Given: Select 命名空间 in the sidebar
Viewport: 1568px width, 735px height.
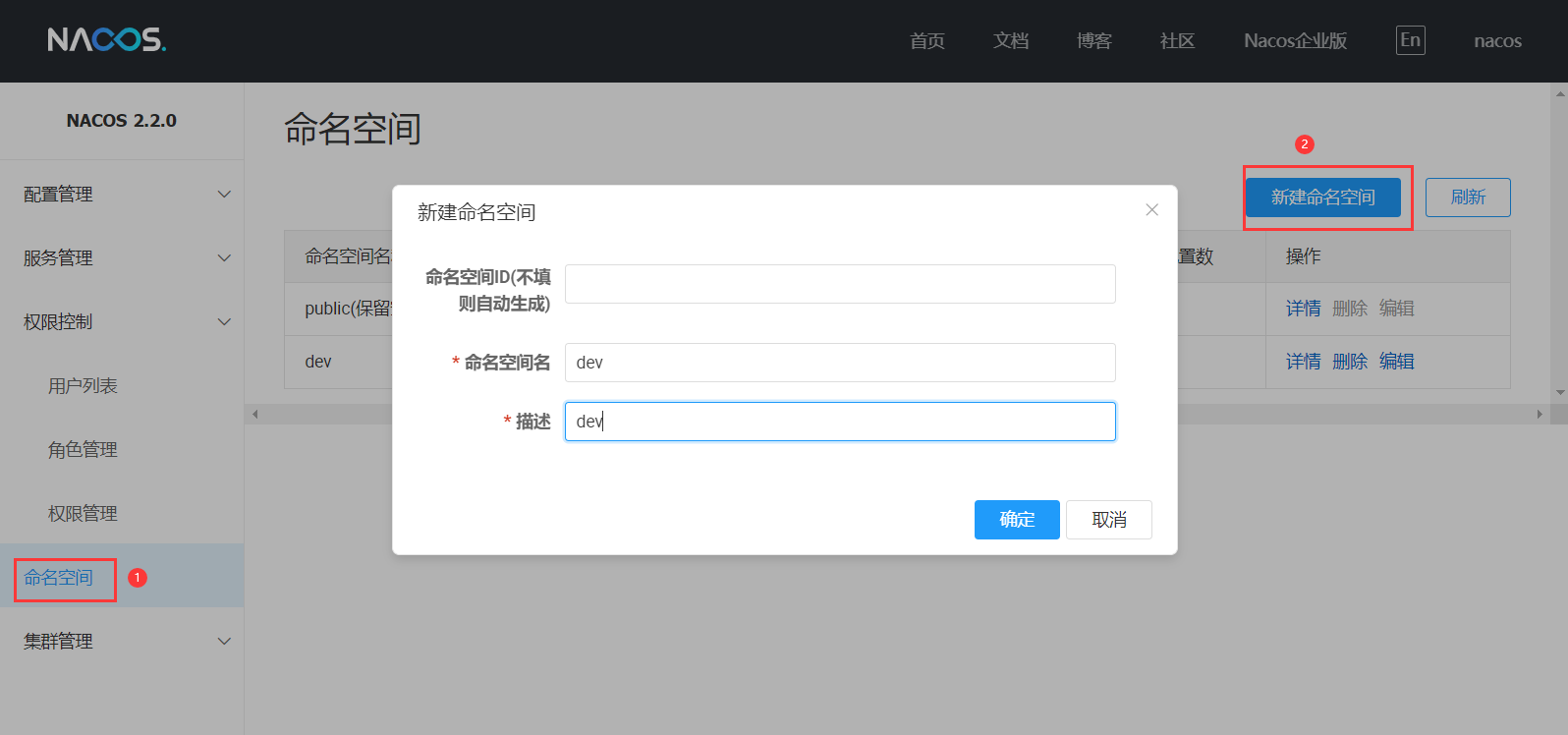Looking at the screenshot, I should [x=59, y=578].
